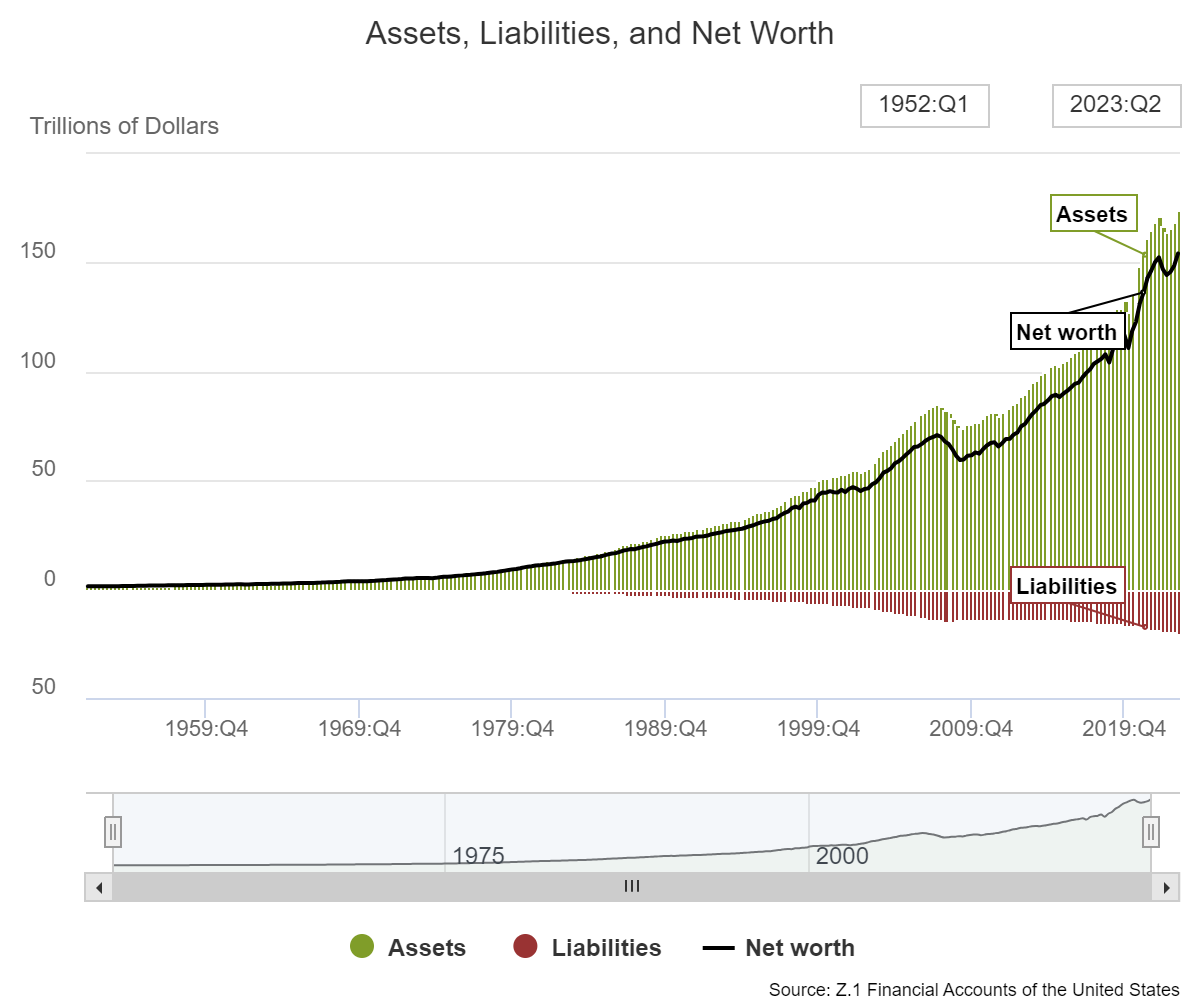The width and height of the screenshot is (1200, 1000).
Task: Click the Liabilities callout label
Action: pos(1066,586)
